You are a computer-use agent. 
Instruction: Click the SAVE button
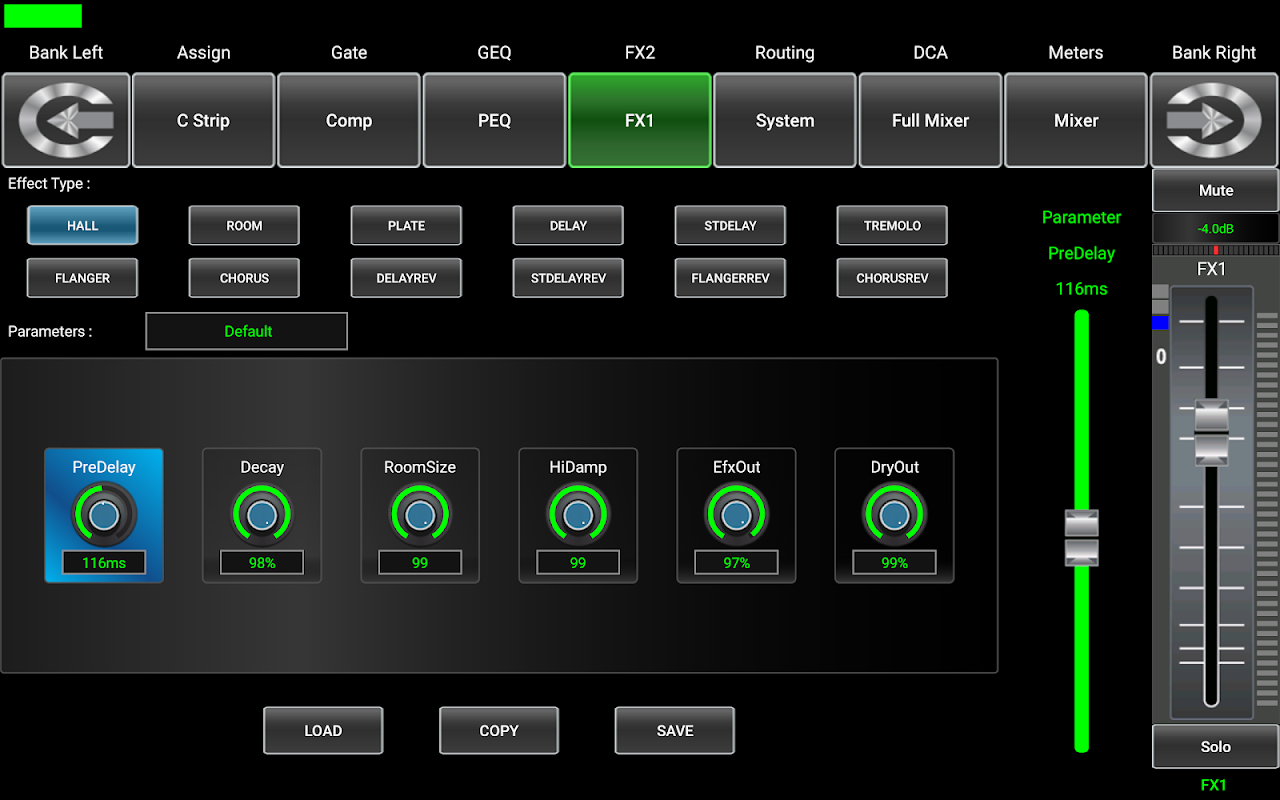pos(675,731)
